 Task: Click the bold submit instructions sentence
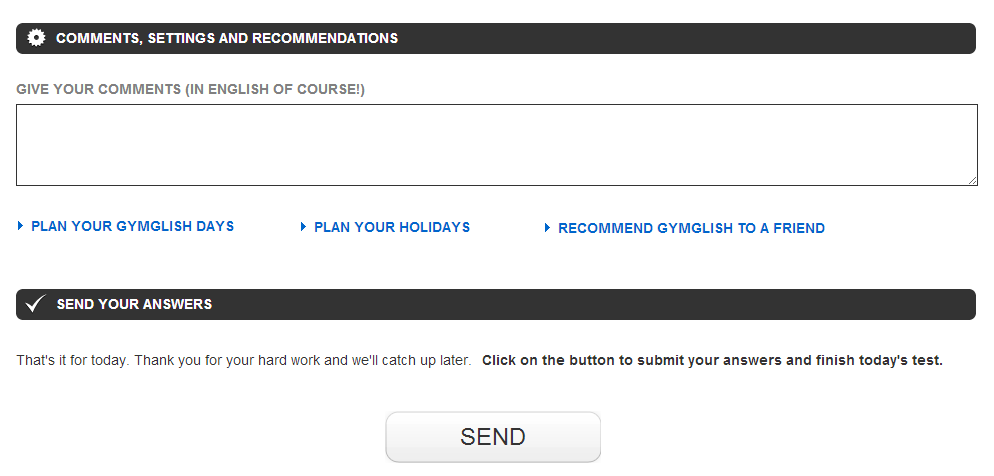pos(713,361)
